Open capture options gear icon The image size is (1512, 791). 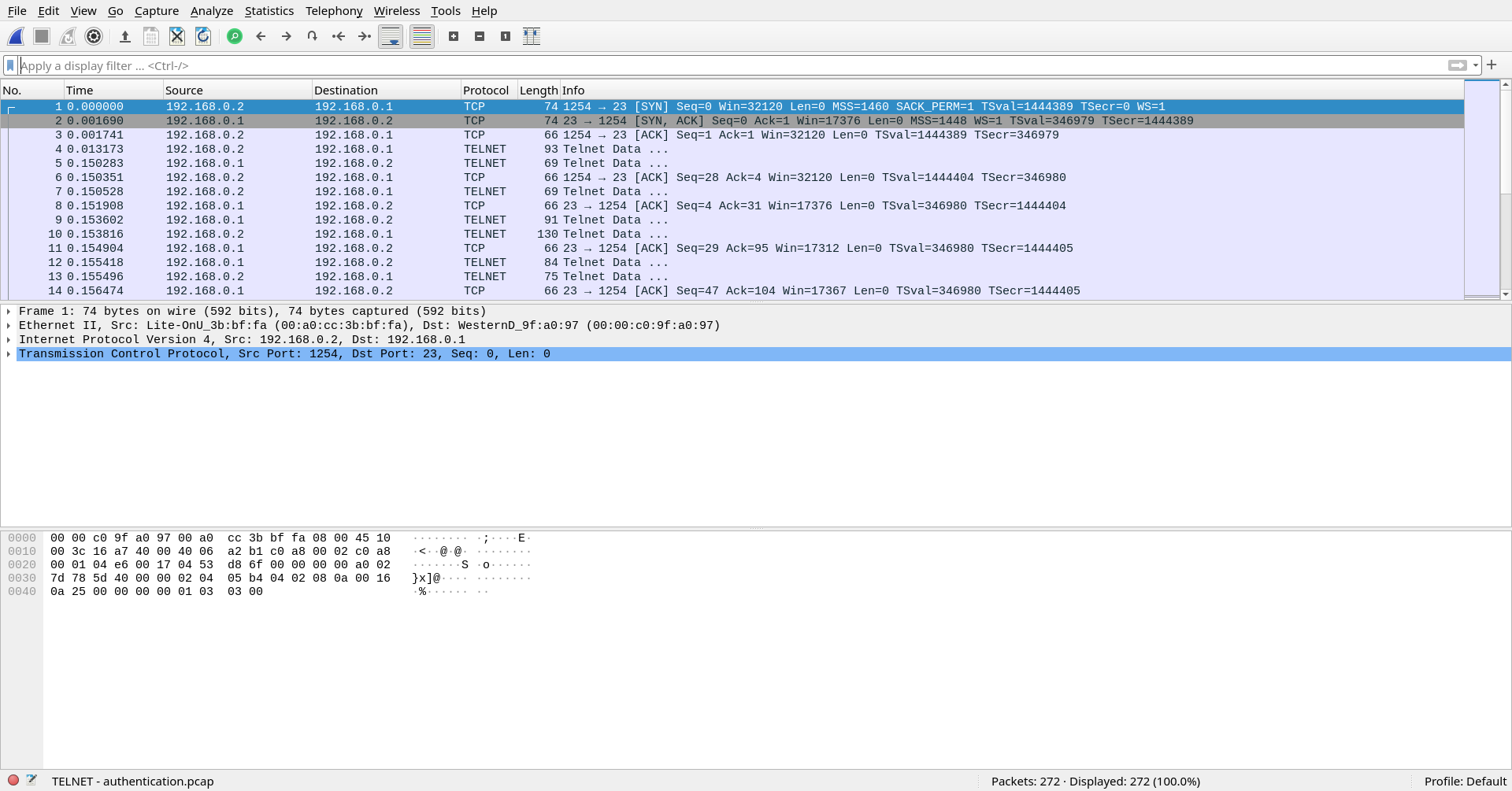click(94, 36)
